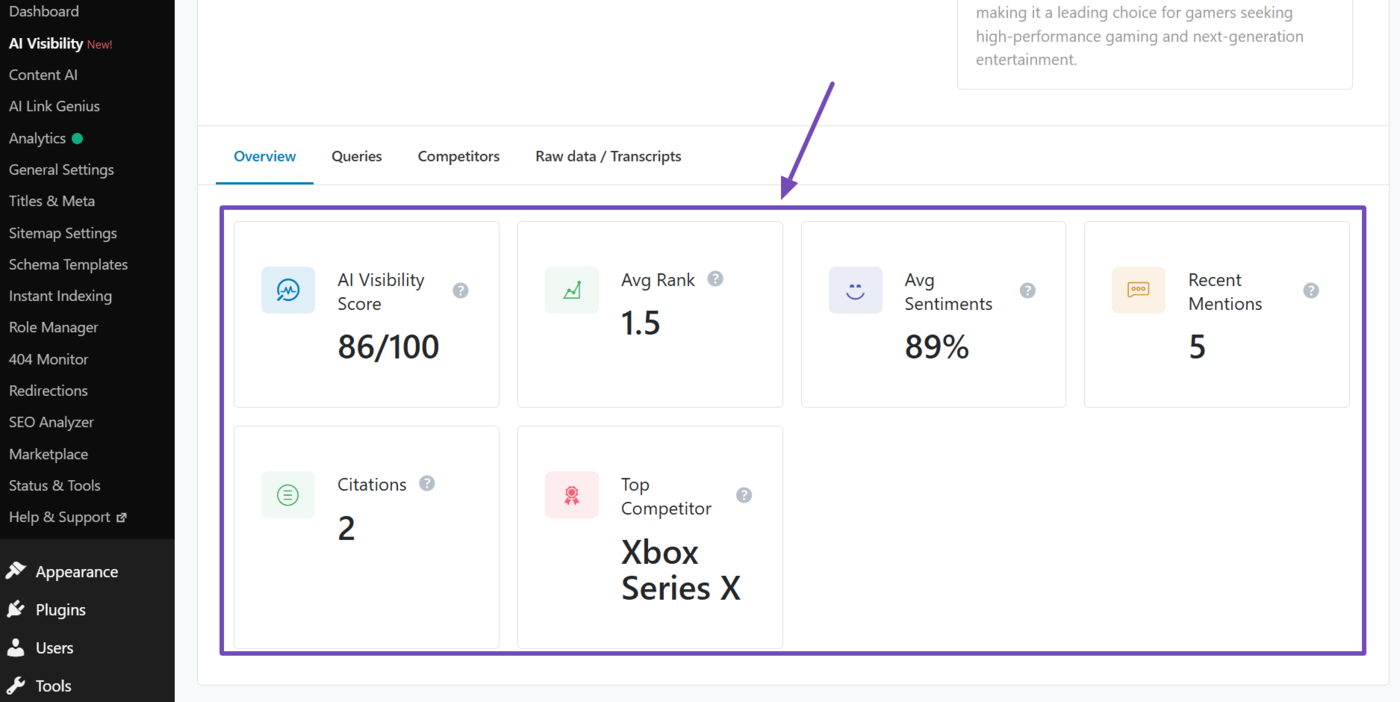Click the Plugins plug icon
Screen dimensions: 1400x702
pyautogui.click(x=15, y=609)
